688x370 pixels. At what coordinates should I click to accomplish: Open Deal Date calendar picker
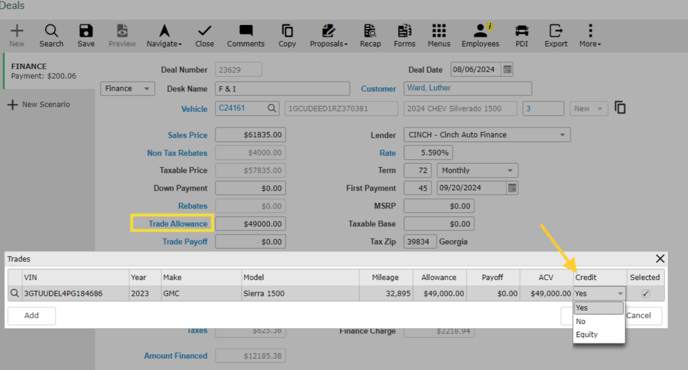pyautogui.click(x=507, y=69)
